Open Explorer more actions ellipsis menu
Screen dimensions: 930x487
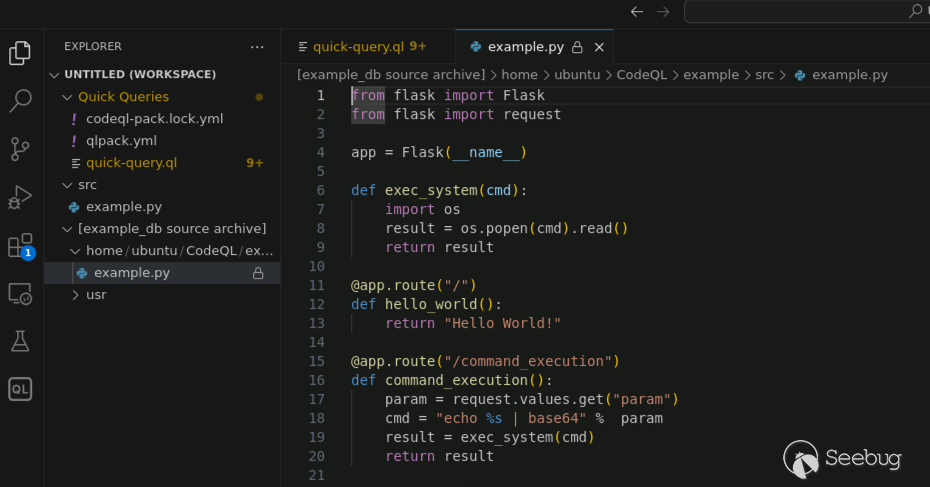point(257,47)
